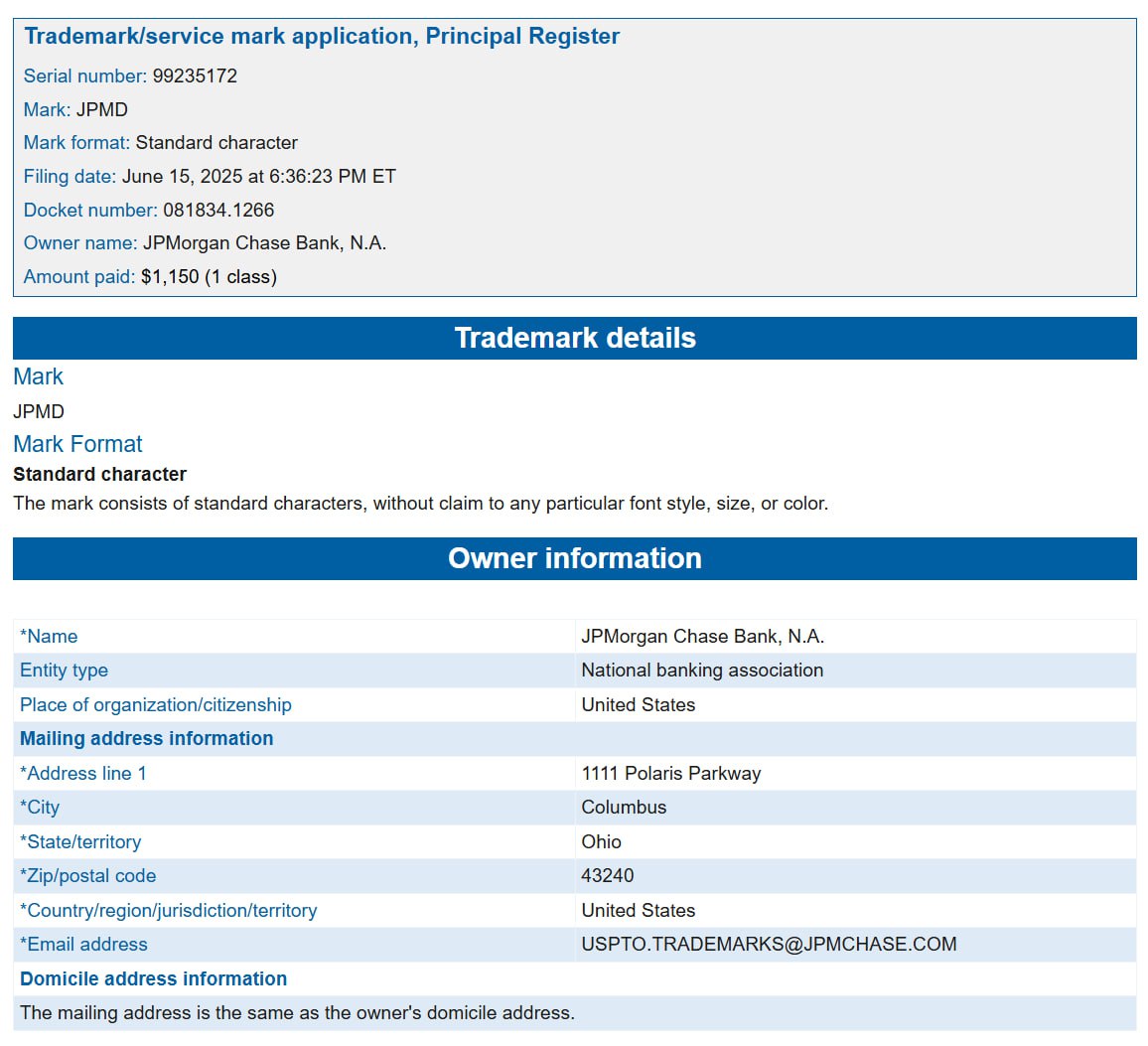The height and width of the screenshot is (1046, 1148).
Task: Select JPMD below the 'Mark' subheading
Action: click(x=39, y=411)
